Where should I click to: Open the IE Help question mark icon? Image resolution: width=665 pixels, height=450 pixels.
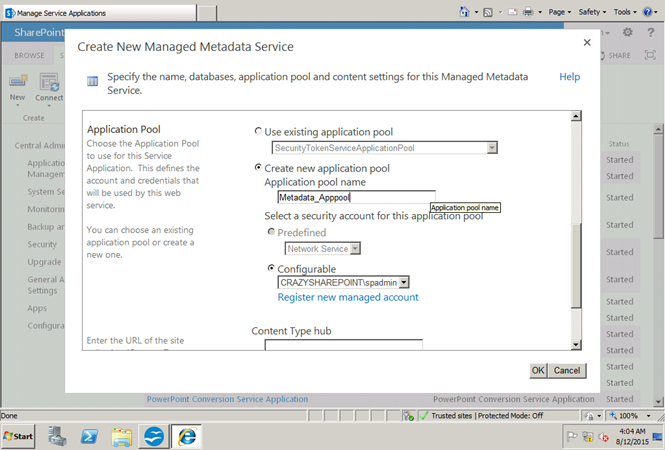pyautogui.click(x=647, y=12)
